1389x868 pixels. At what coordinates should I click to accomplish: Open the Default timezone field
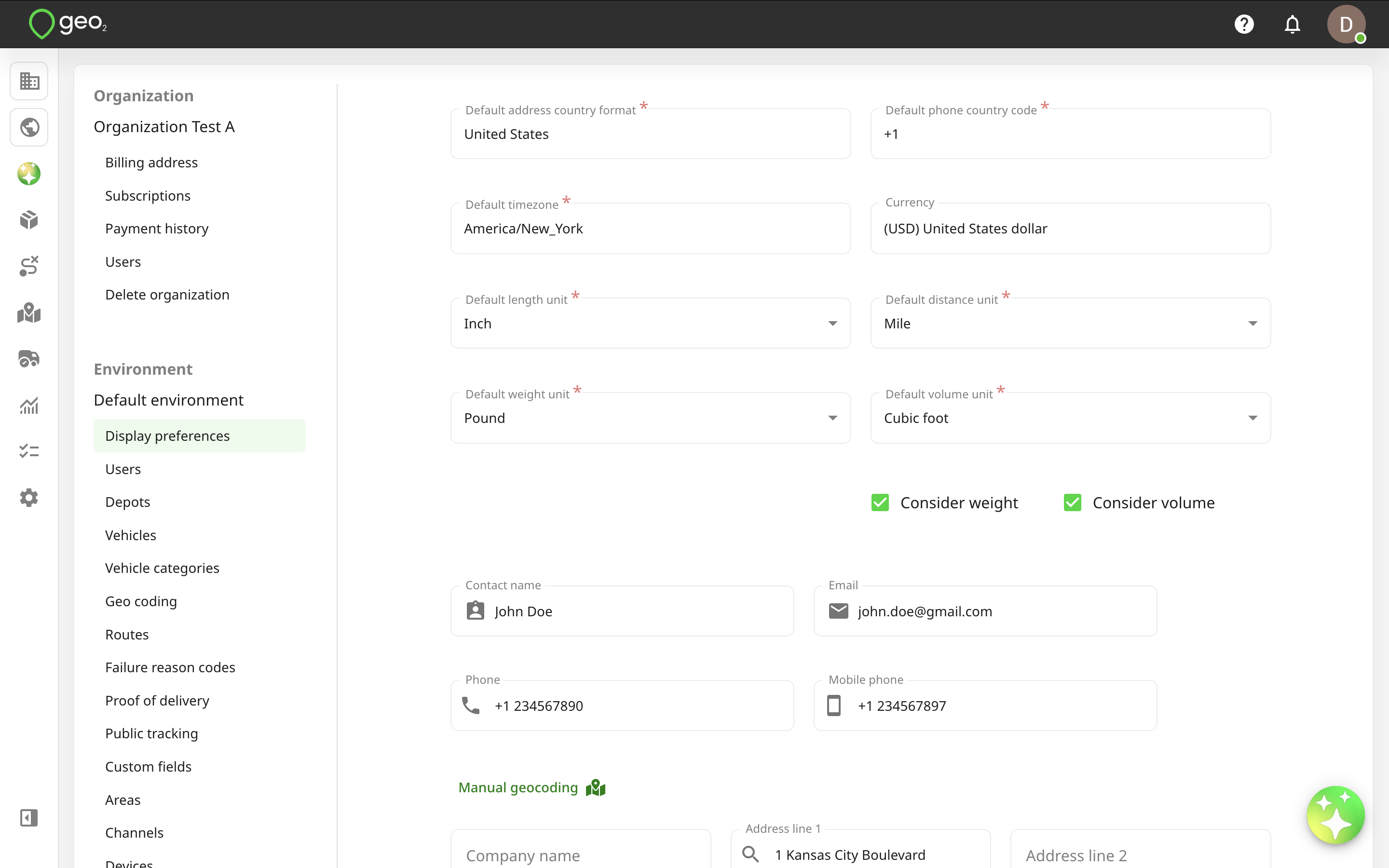[x=650, y=229]
